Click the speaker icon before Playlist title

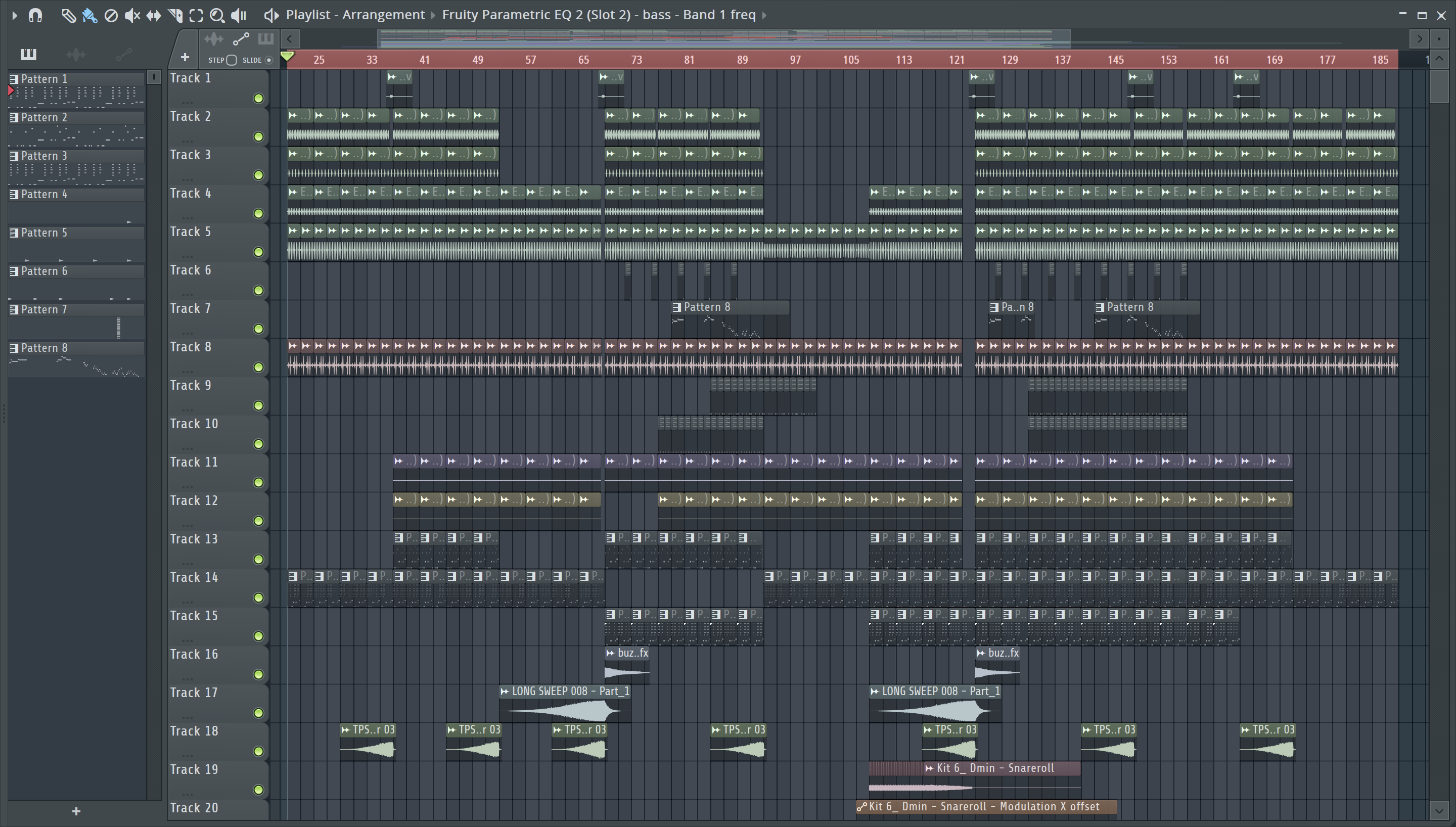click(x=271, y=15)
